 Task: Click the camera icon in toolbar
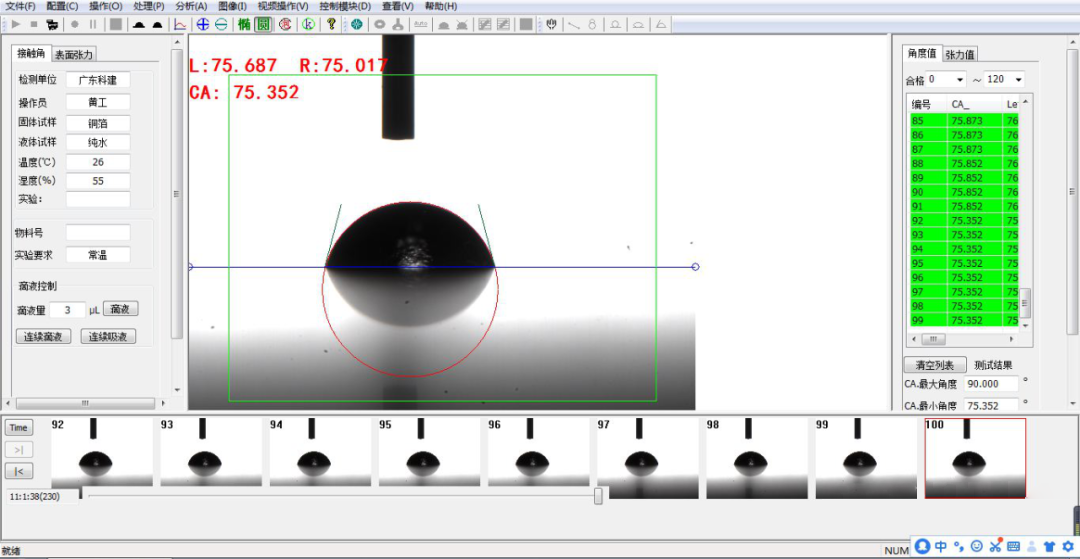pyautogui.click(x=51, y=24)
